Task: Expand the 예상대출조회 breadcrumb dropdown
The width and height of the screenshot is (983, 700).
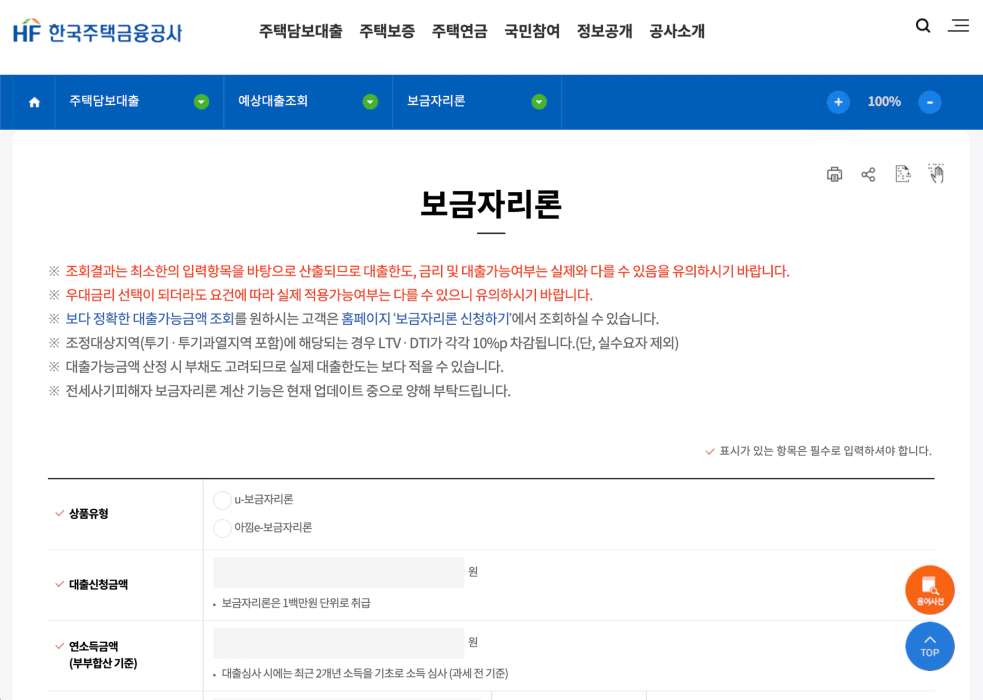Action: (x=371, y=102)
